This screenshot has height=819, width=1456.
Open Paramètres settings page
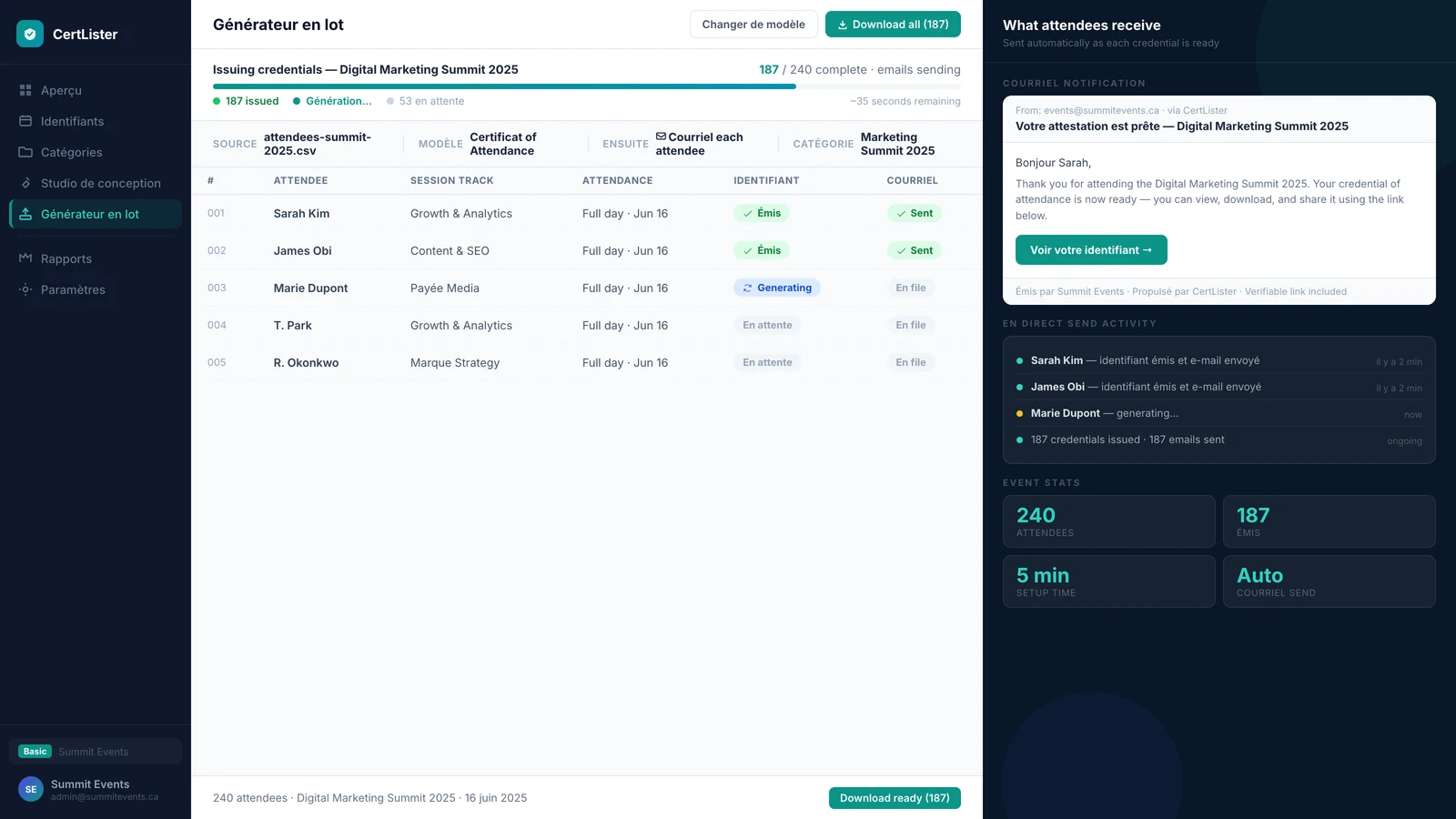(96, 289)
